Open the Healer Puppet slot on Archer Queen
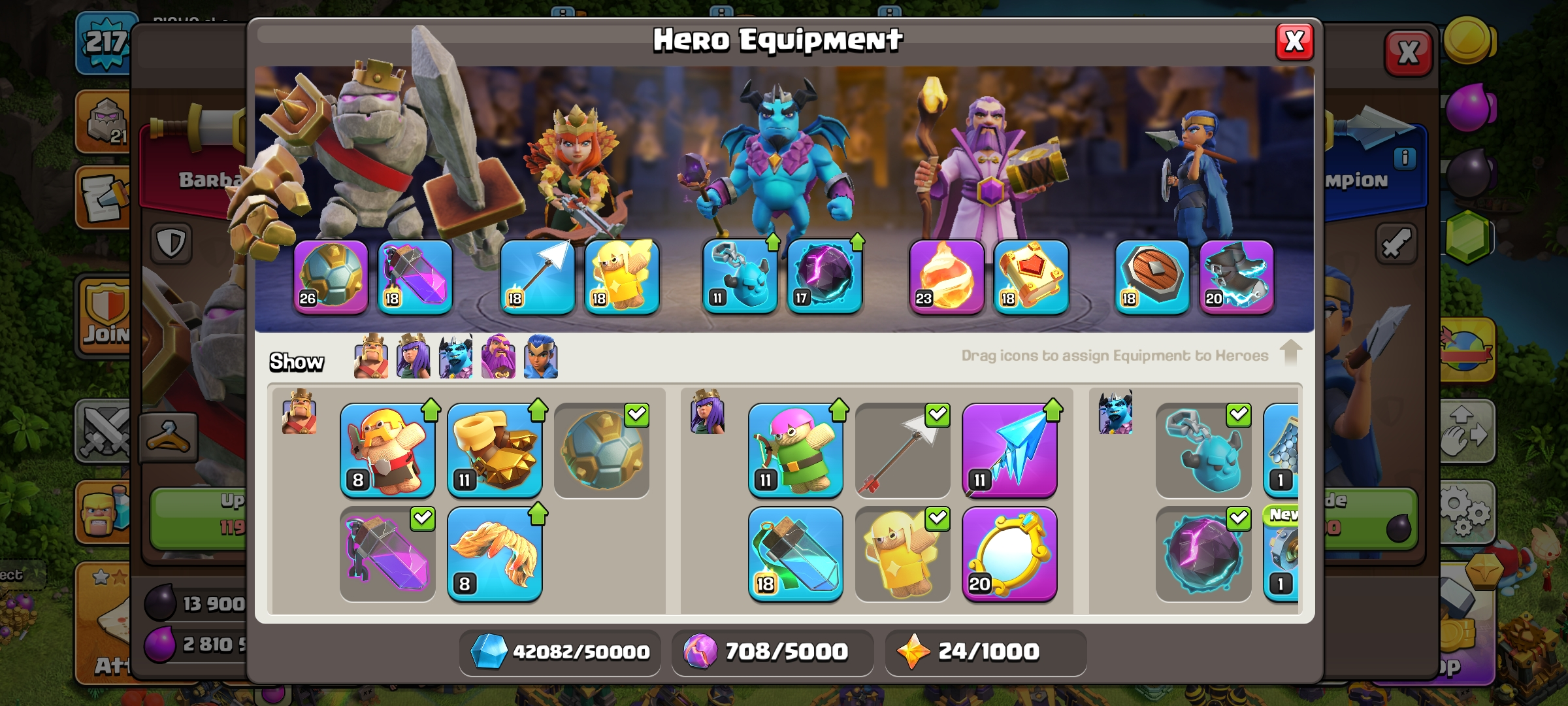The width and height of the screenshot is (1568, 706). pos(621,277)
